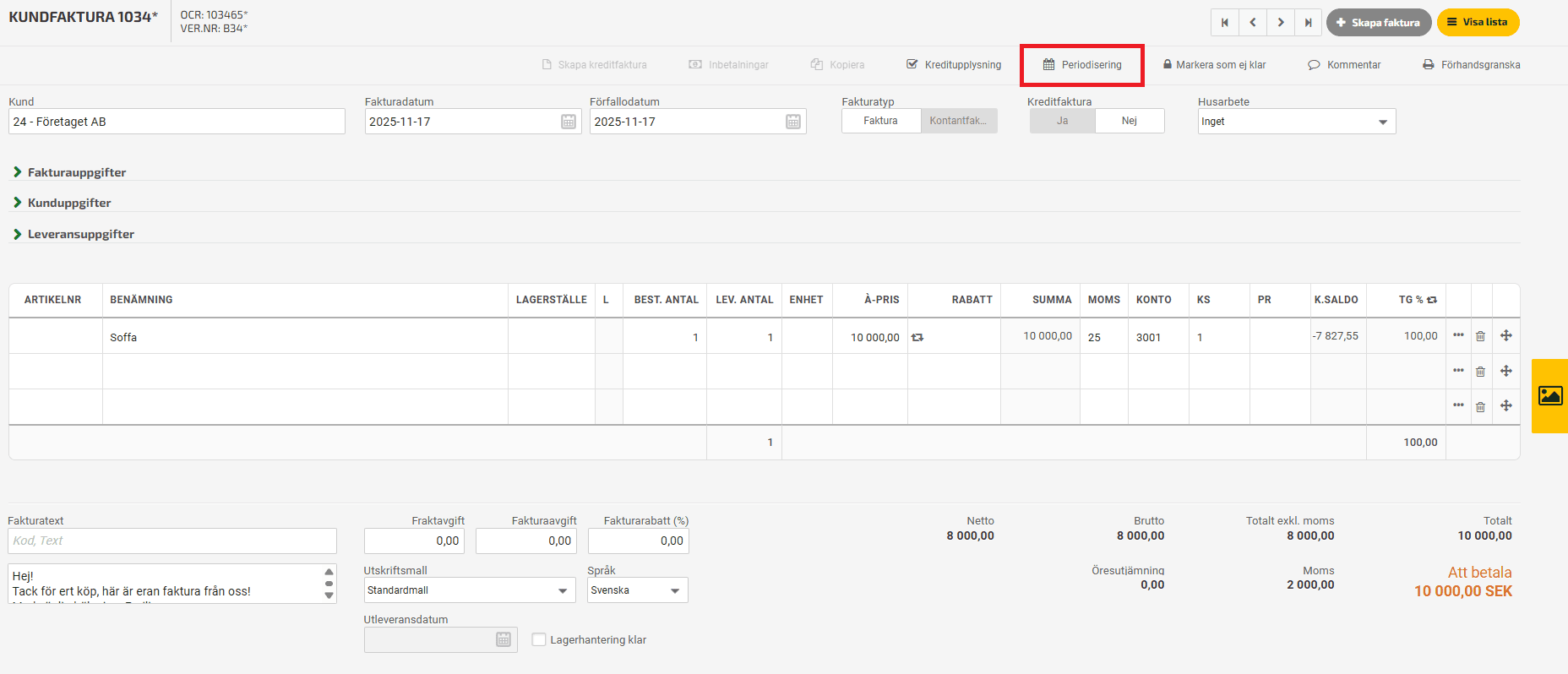Select Kontantfaktura as invoice type
This screenshot has width=1568, height=674.
tap(958, 121)
